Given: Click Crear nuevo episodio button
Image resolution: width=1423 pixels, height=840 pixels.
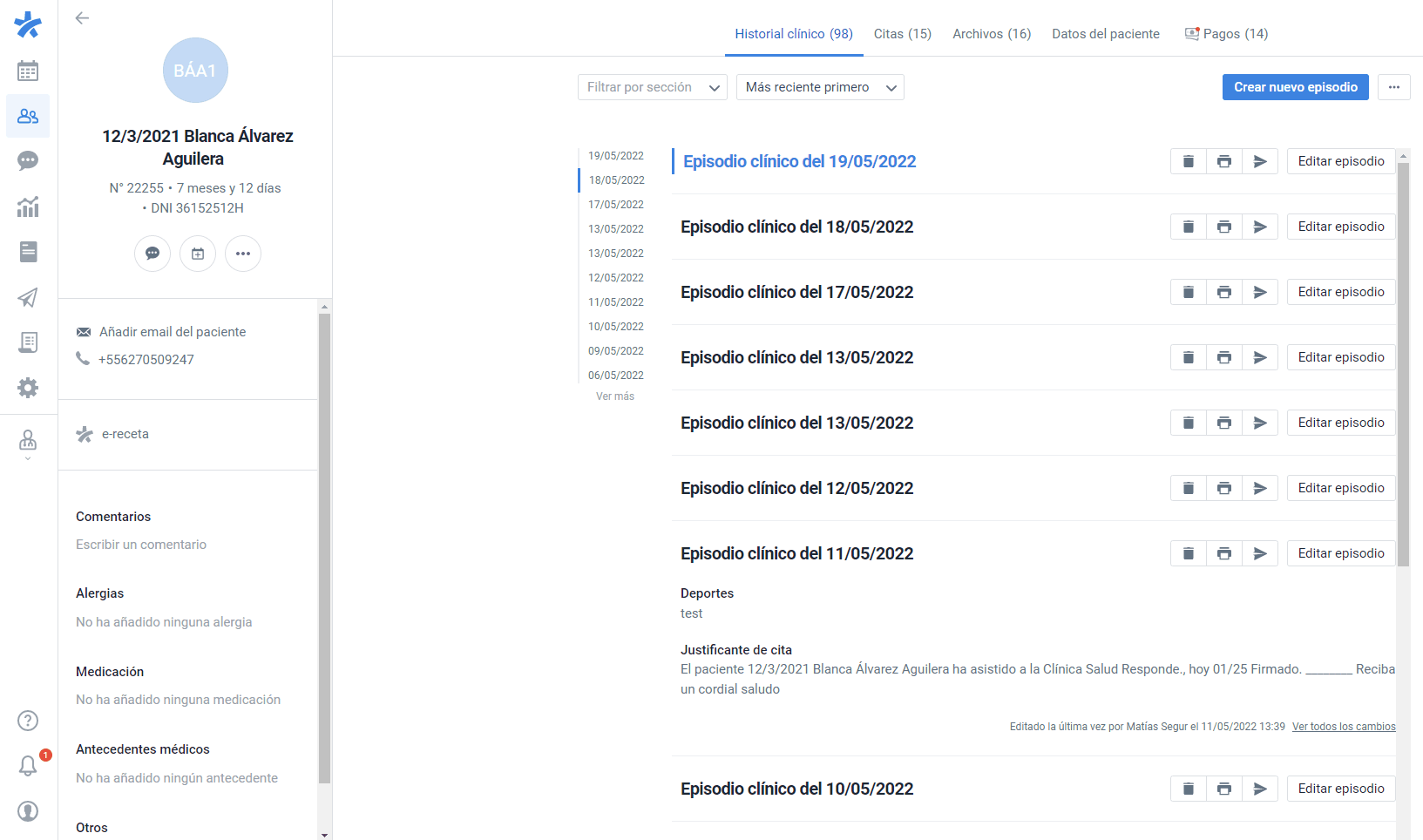Looking at the screenshot, I should click(x=1296, y=87).
